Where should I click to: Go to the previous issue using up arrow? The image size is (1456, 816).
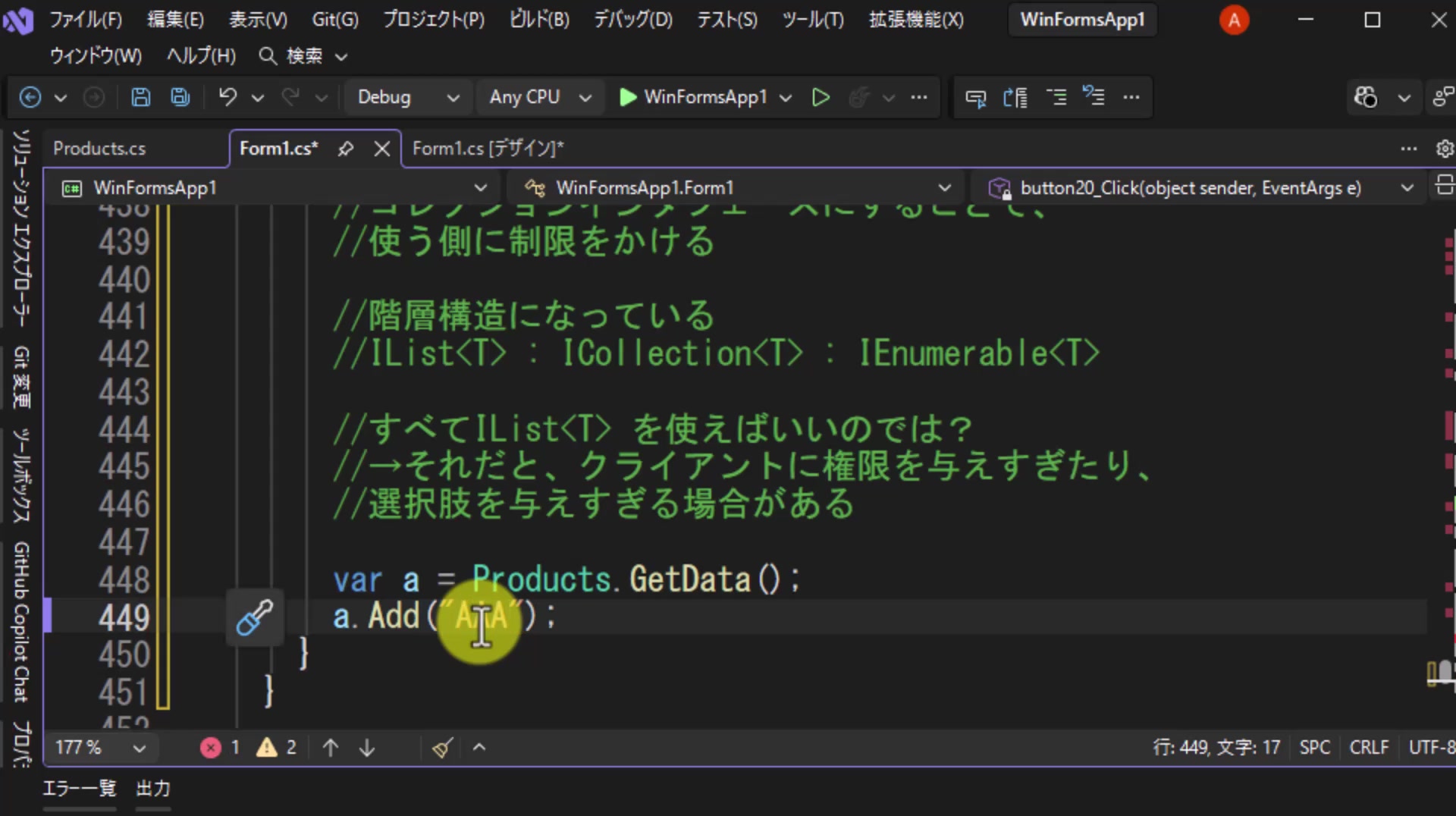331,748
